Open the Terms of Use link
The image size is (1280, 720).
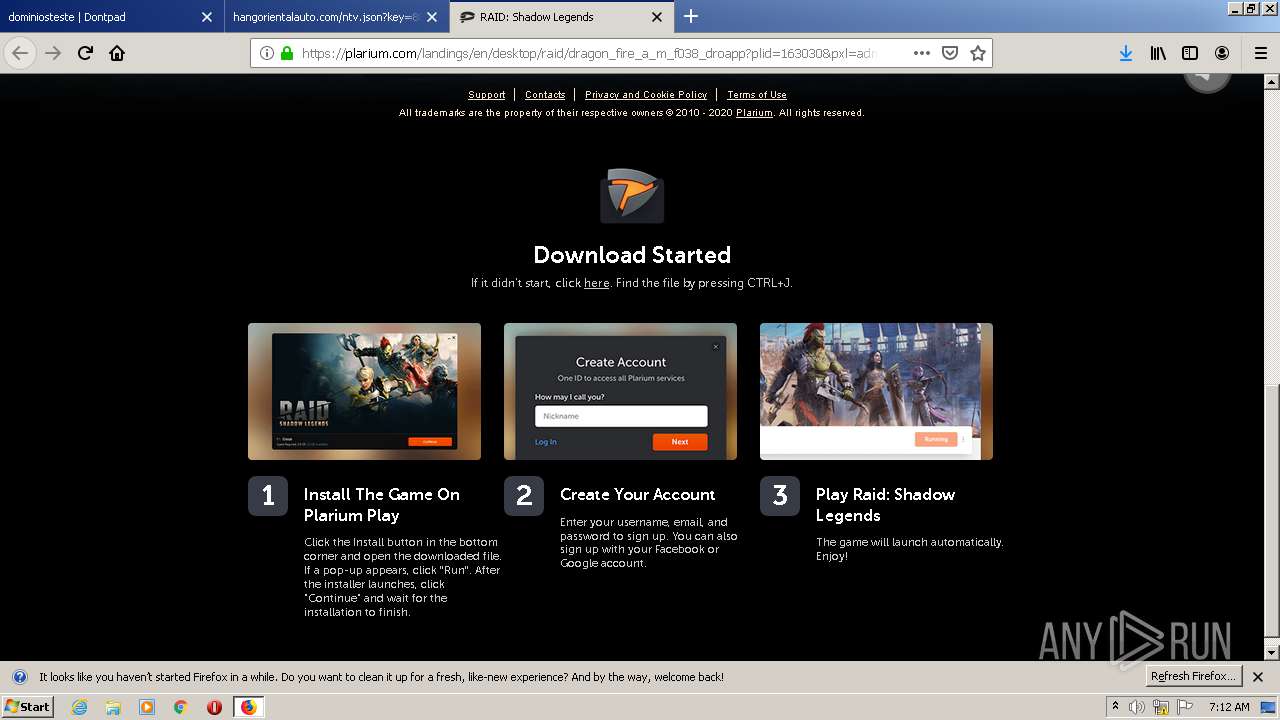[x=757, y=95]
